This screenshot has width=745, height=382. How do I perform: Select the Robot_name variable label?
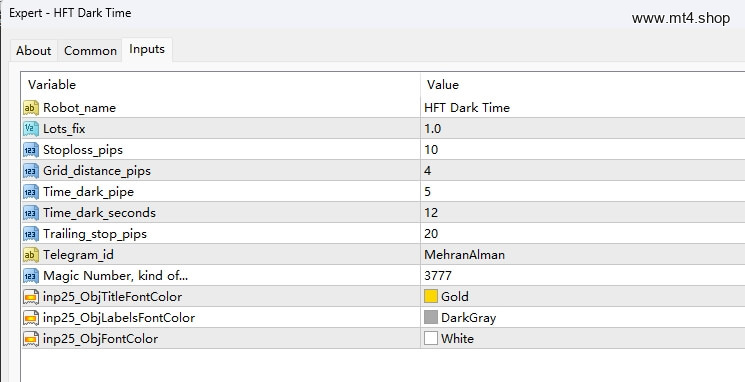pos(79,108)
